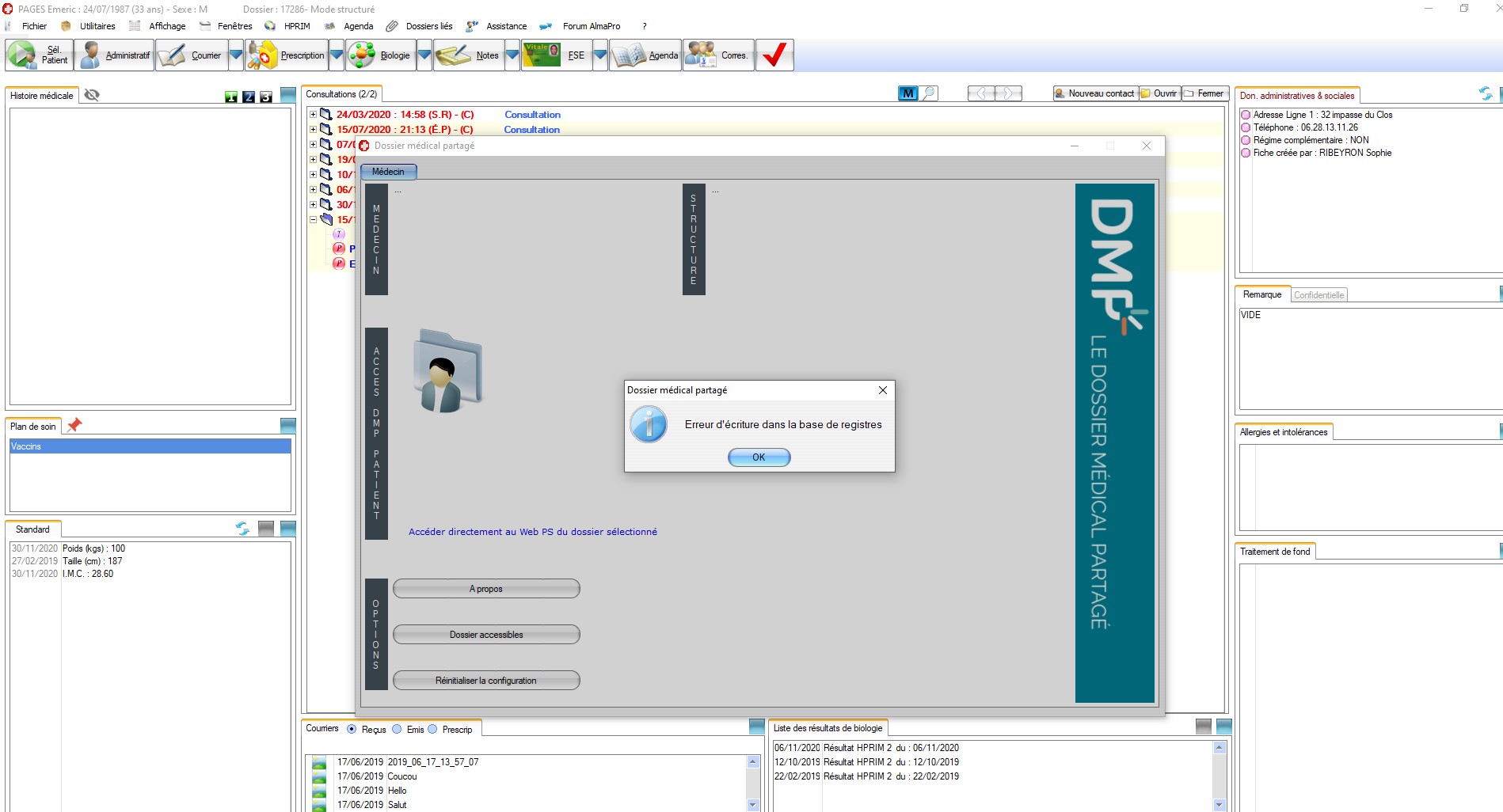Select the Prescrip radio button
This screenshot has width=1503, height=812.
point(432,729)
